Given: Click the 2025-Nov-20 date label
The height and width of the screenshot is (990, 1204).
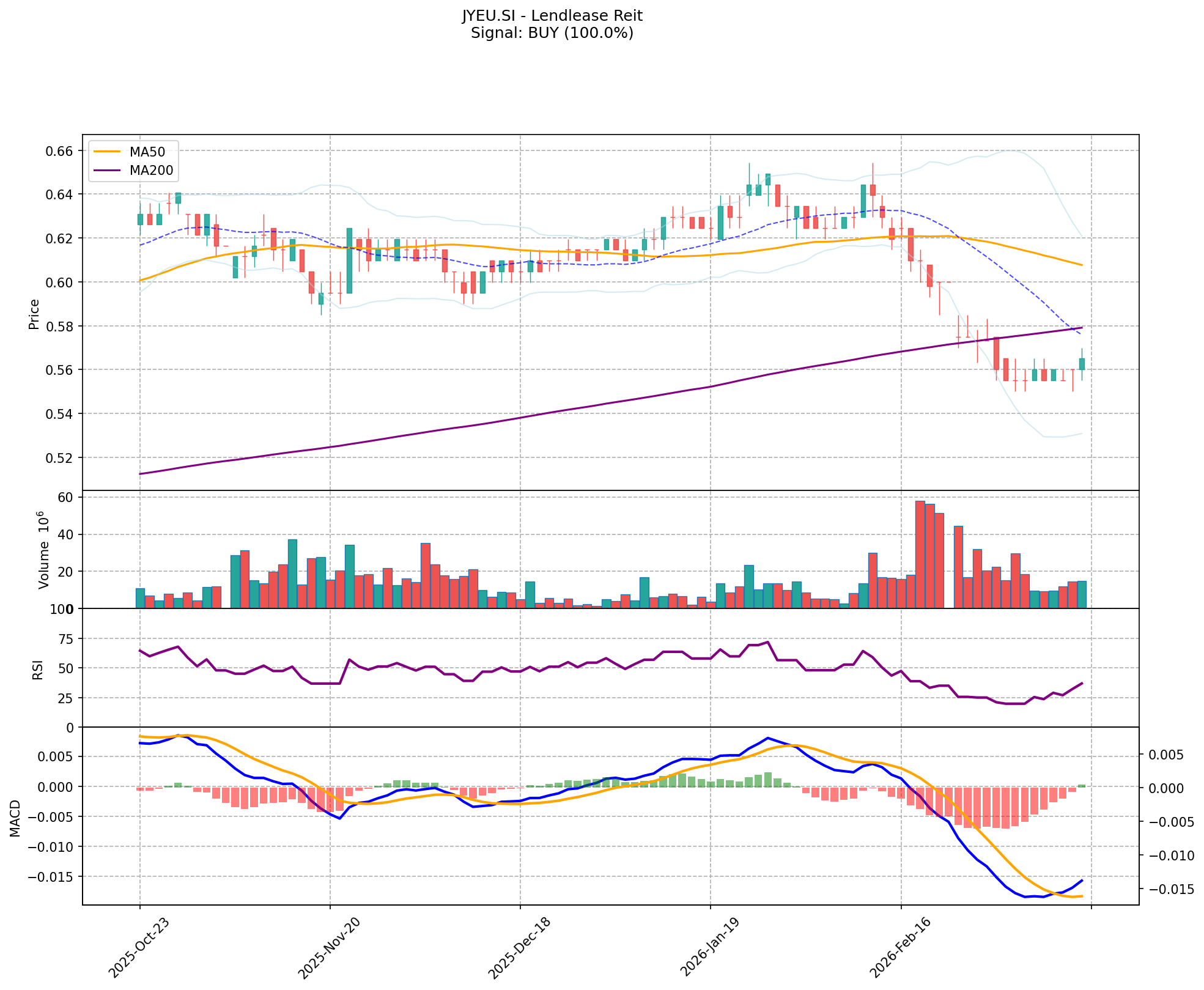Looking at the screenshot, I should (x=329, y=947).
